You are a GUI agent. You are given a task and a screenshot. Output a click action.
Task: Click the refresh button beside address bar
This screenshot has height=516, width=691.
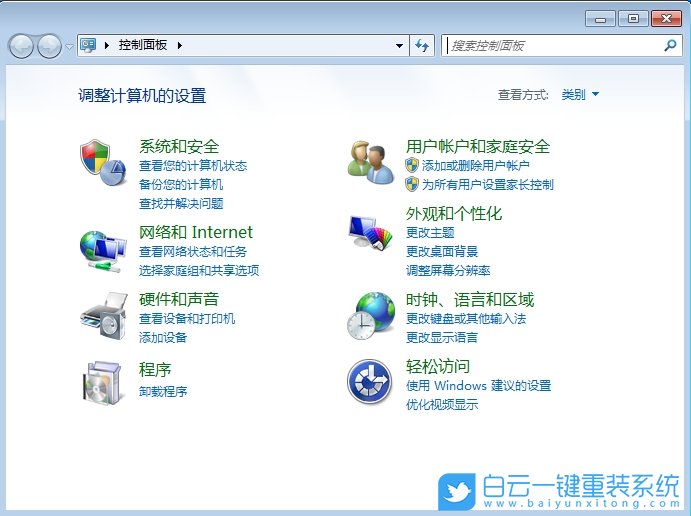(422, 45)
